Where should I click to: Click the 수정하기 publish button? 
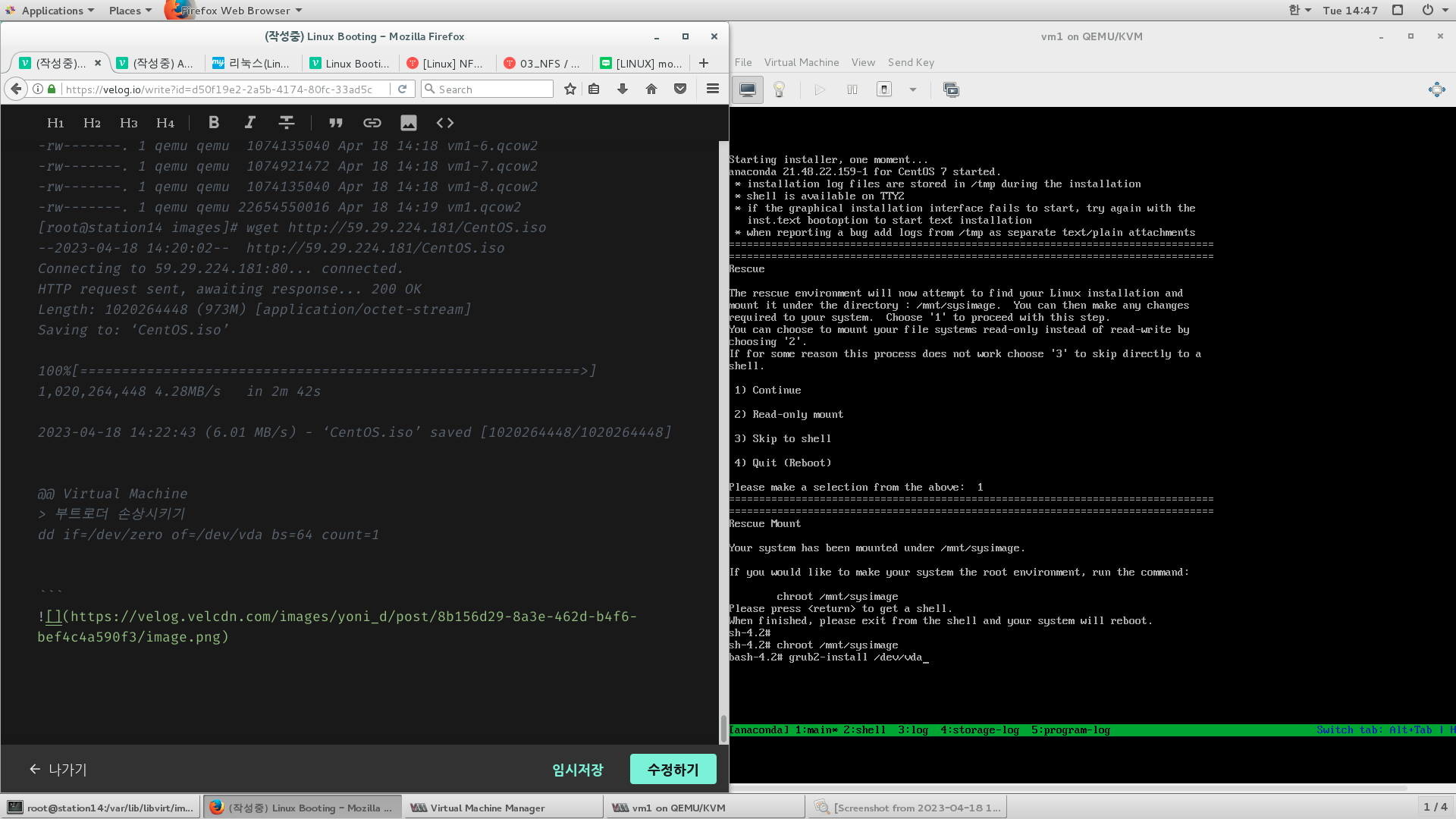coord(673,769)
